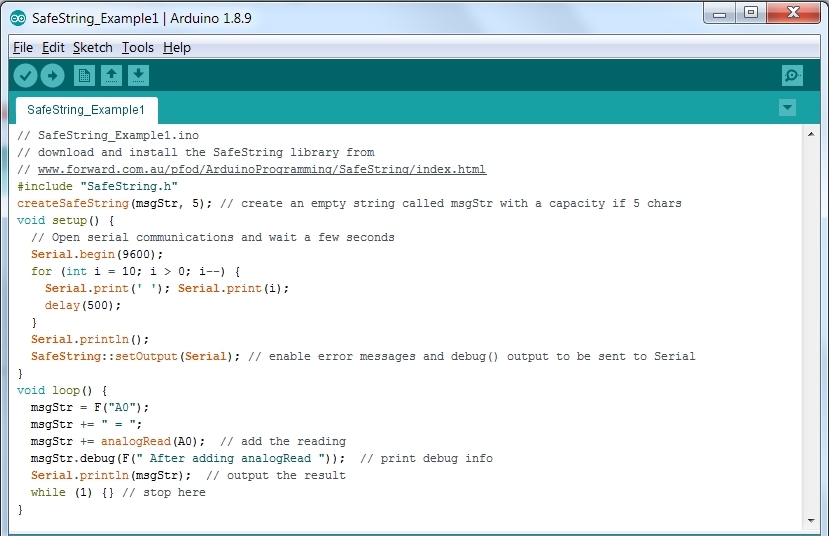829x536 pixels.
Task: Click the 'analogRead(A0);' code
Action: pyautogui.click(x=153, y=441)
